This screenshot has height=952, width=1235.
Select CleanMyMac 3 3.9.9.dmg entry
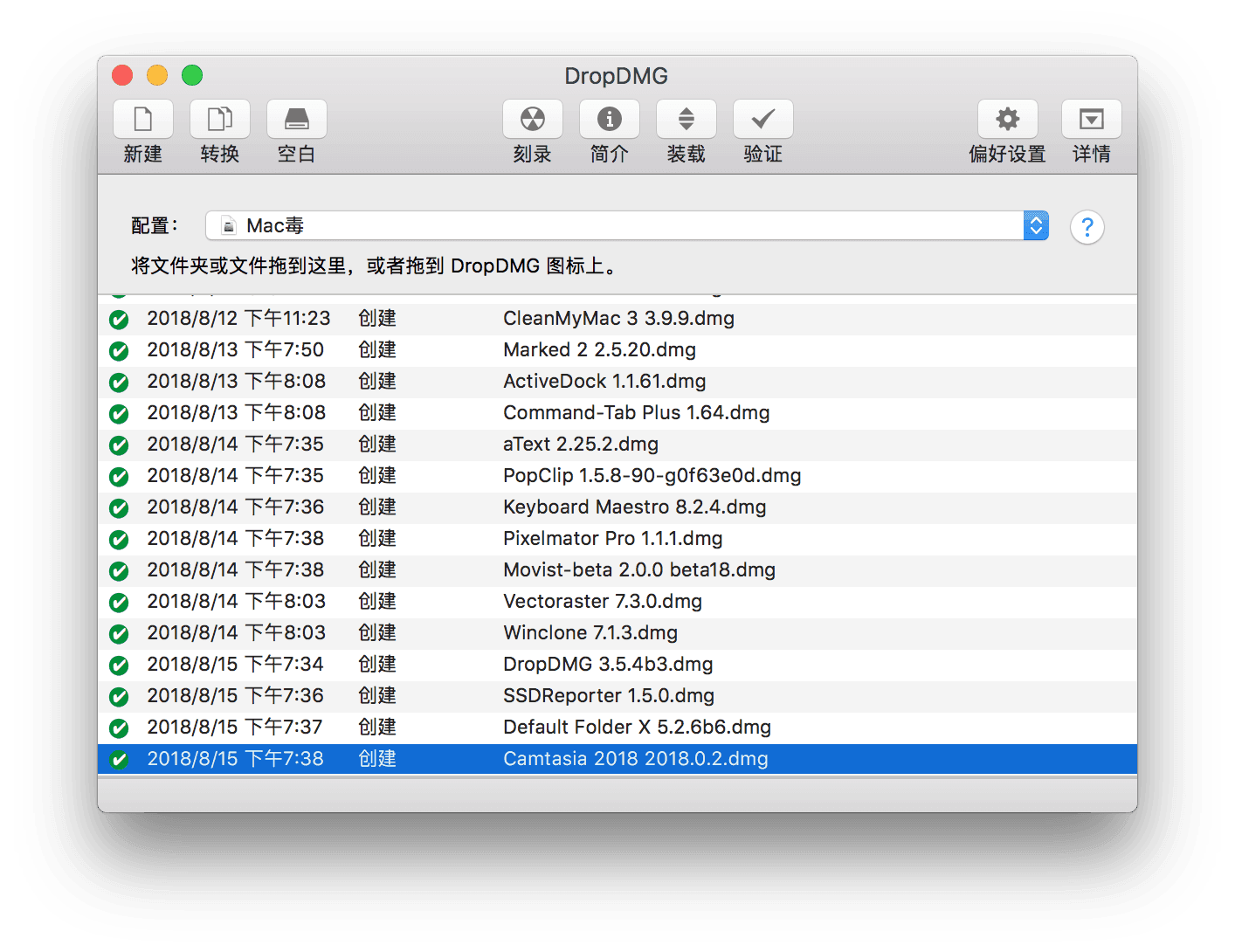(x=618, y=319)
